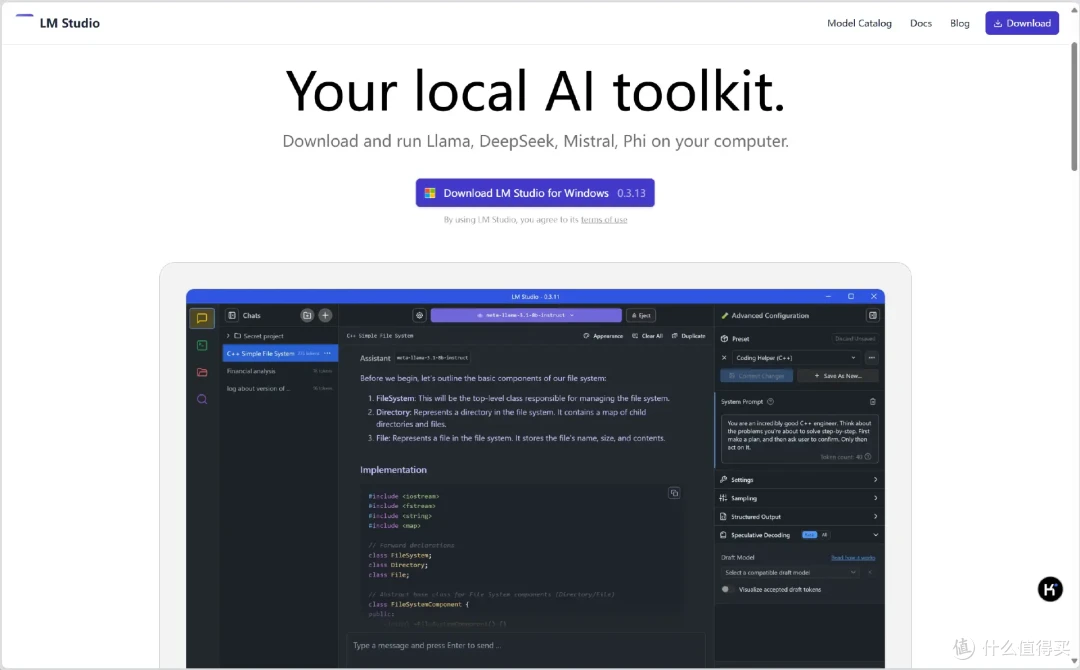1080x670 pixels.
Task: Open the Docs page
Action: (920, 23)
